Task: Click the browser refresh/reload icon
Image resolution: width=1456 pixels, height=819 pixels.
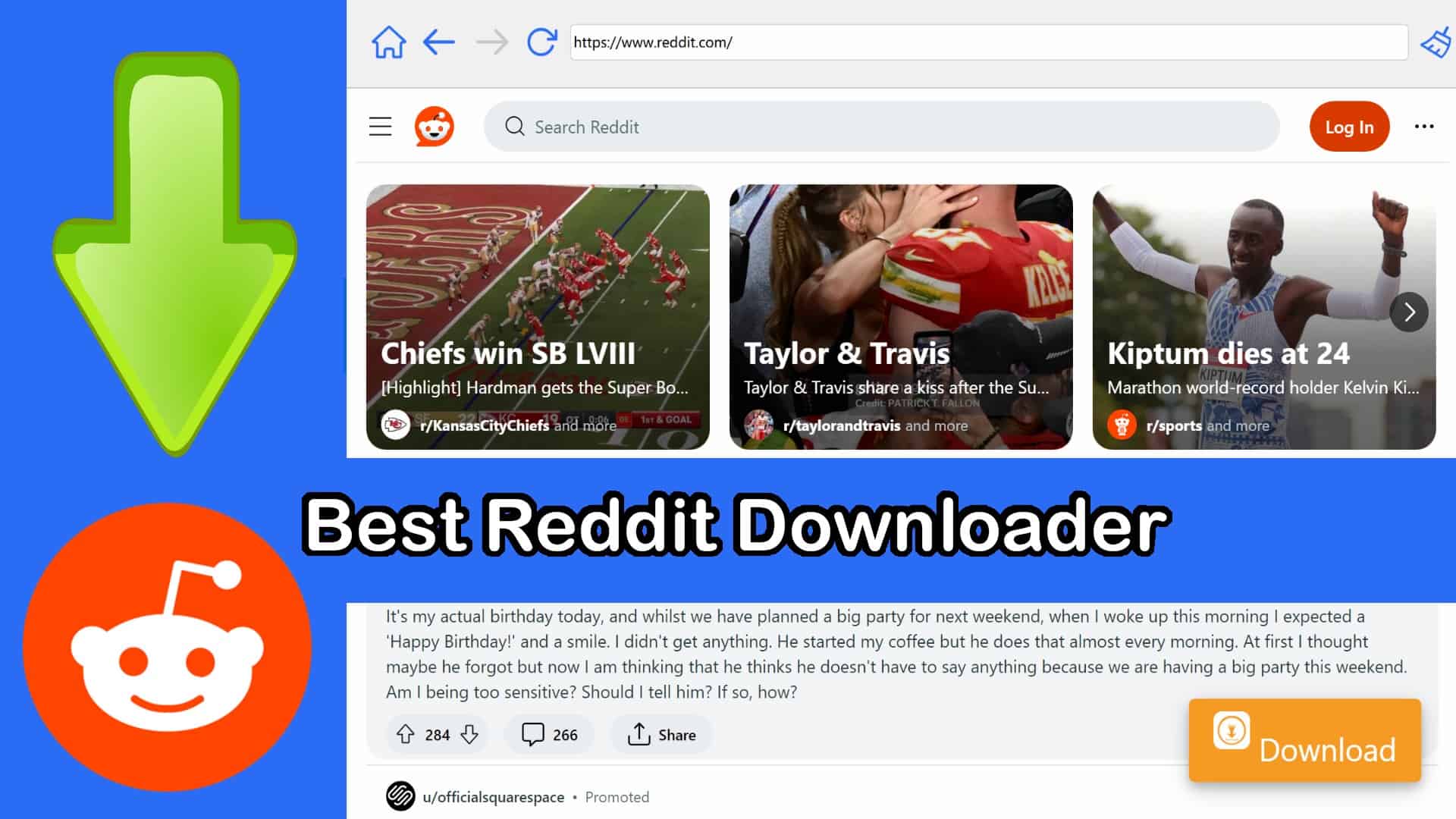Action: (x=540, y=42)
